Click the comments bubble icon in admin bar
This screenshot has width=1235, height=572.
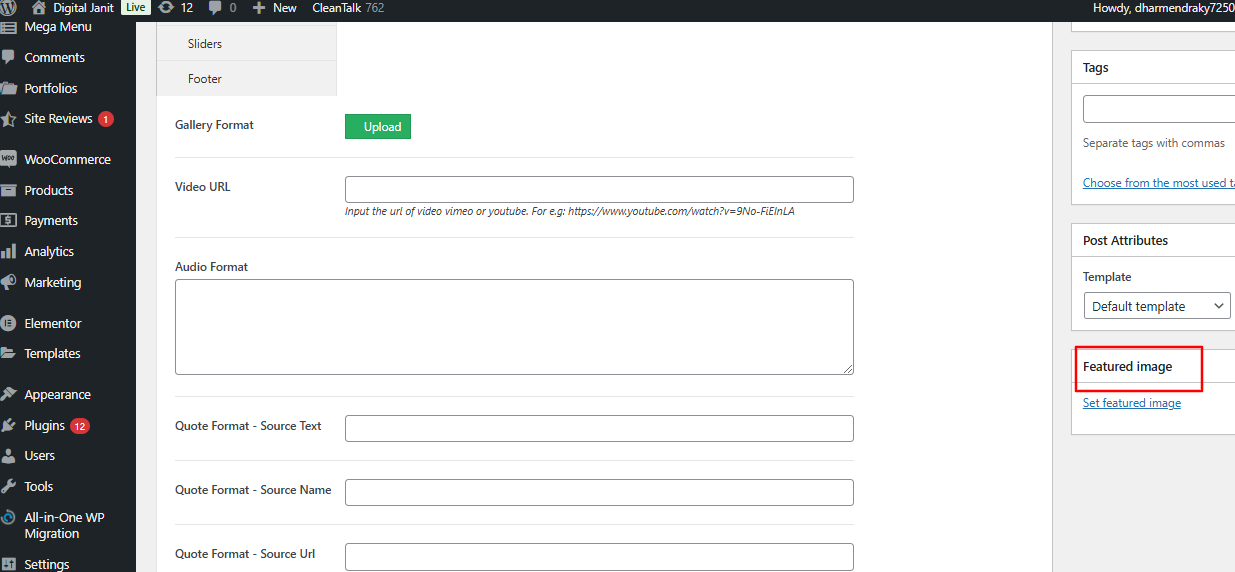216,7
